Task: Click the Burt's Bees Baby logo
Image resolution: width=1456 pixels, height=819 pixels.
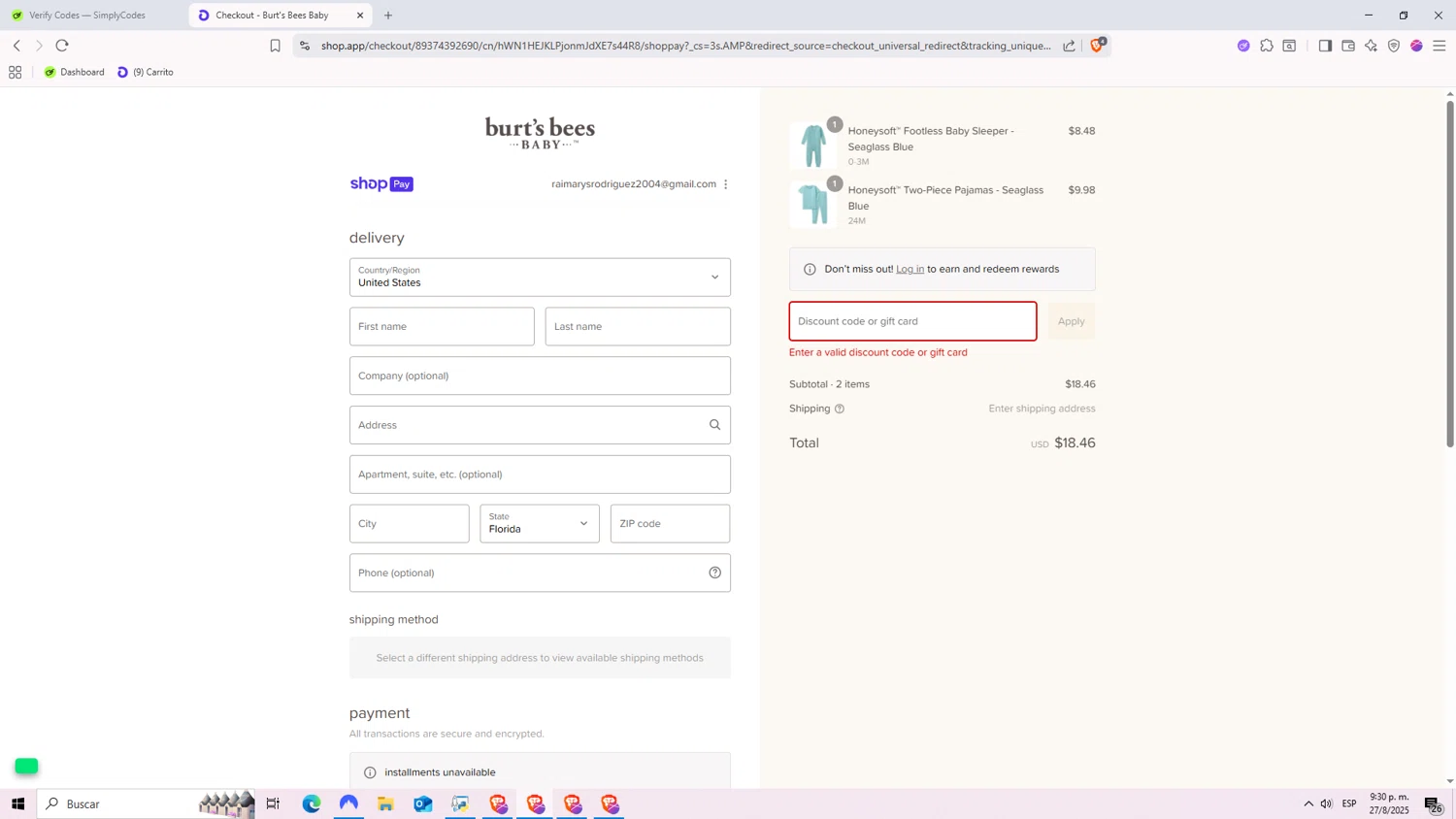Action: (x=540, y=133)
